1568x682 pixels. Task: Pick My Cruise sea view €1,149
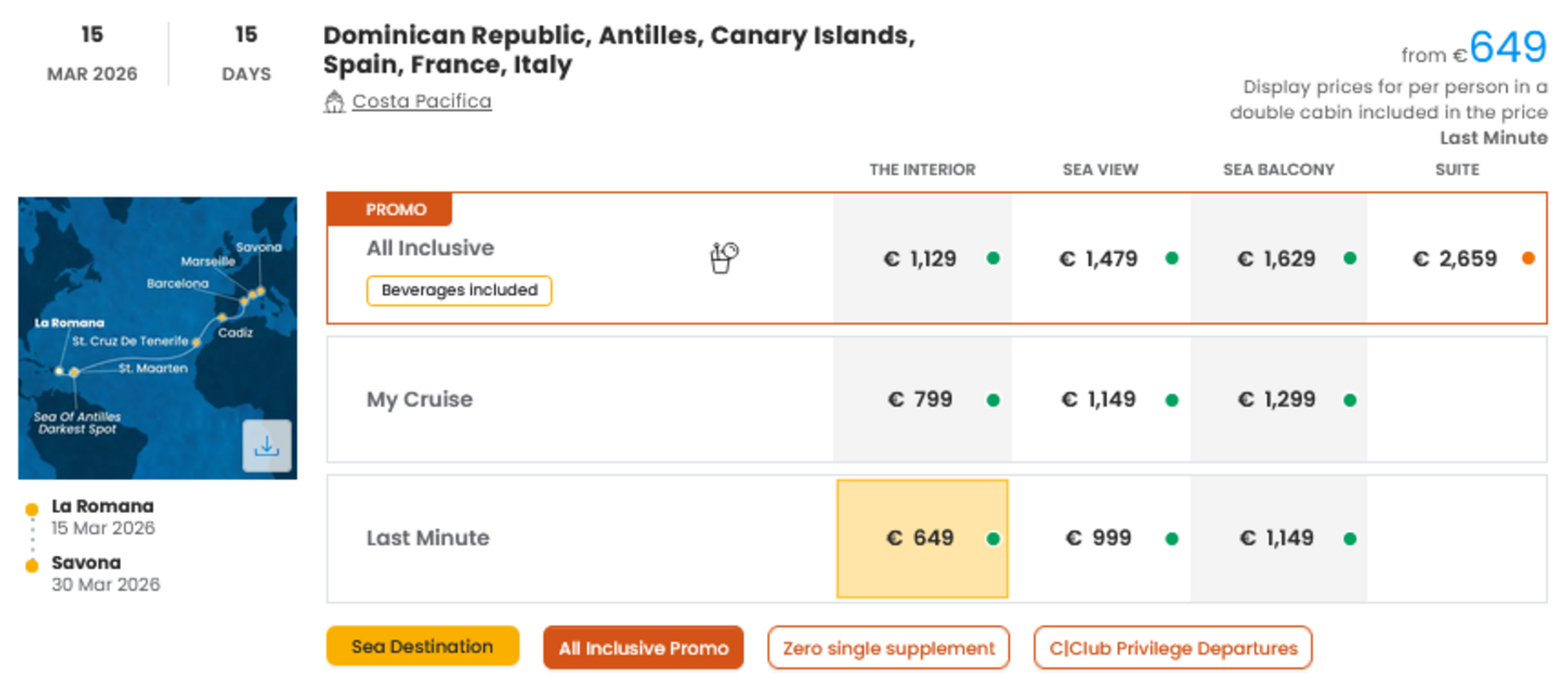[x=1099, y=399]
